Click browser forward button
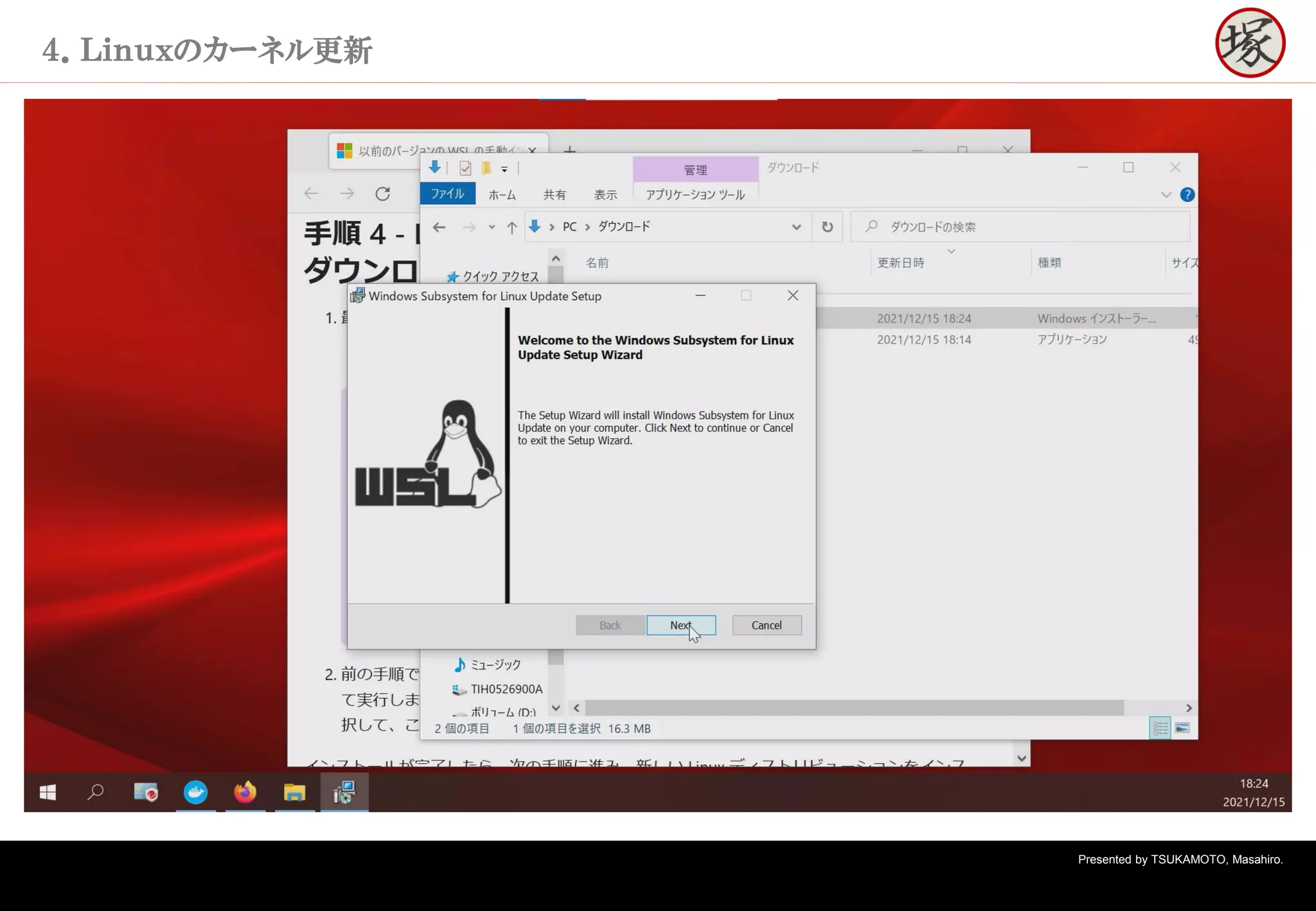Image resolution: width=1316 pixels, height=911 pixels. (x=347, y=193)
